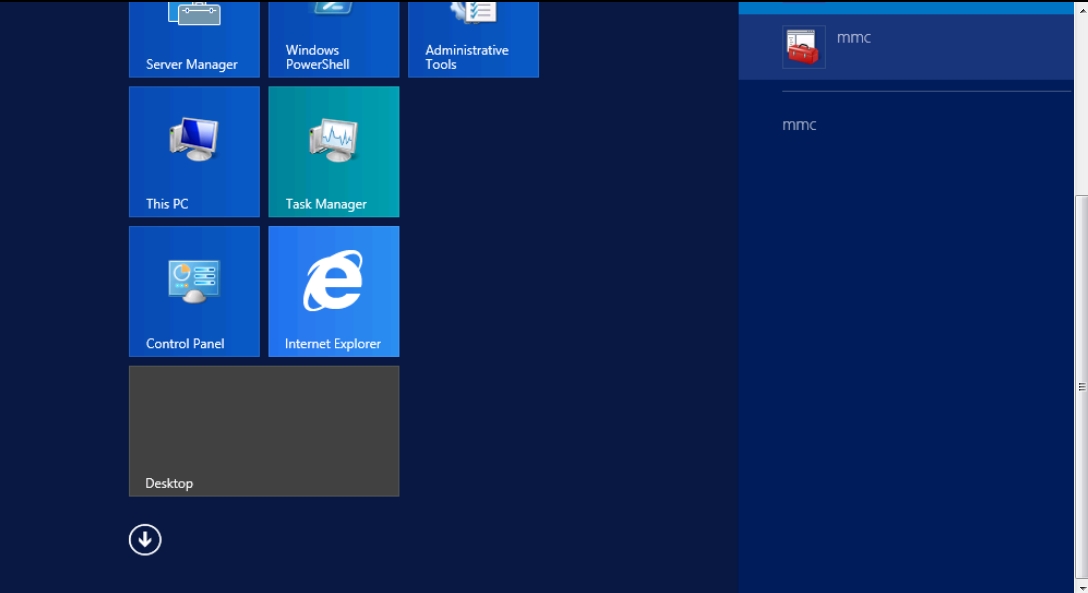Select the "Control Panel" label text
1088x593 pixels.
point(185,344)
